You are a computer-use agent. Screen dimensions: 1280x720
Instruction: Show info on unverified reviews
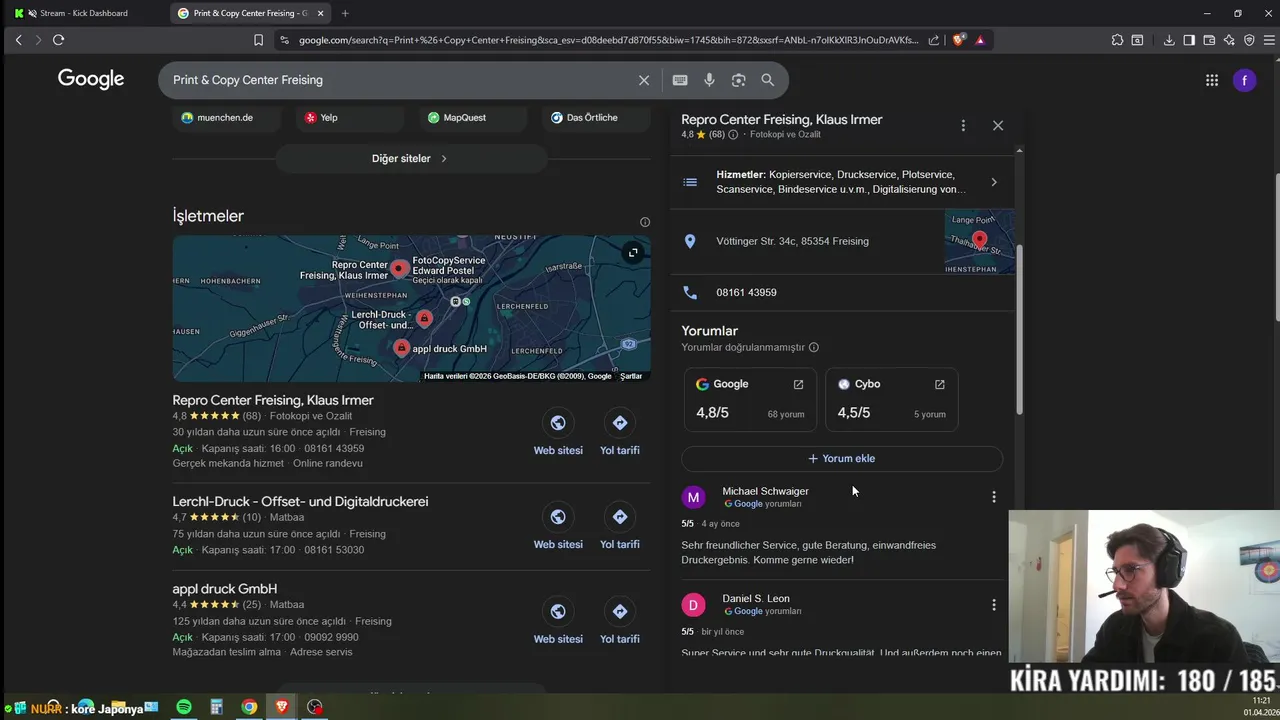(814, 348)
